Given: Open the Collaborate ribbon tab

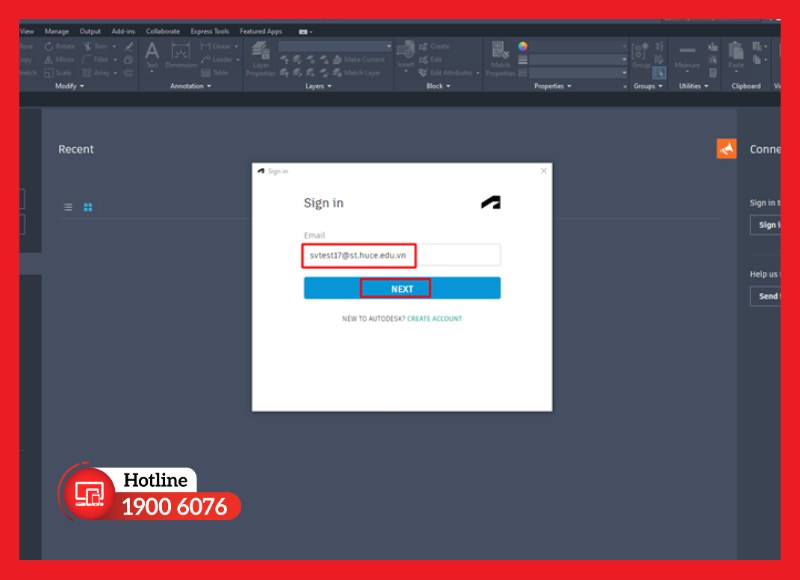Looking at the screenshot, I should click(x=163, y=32).
